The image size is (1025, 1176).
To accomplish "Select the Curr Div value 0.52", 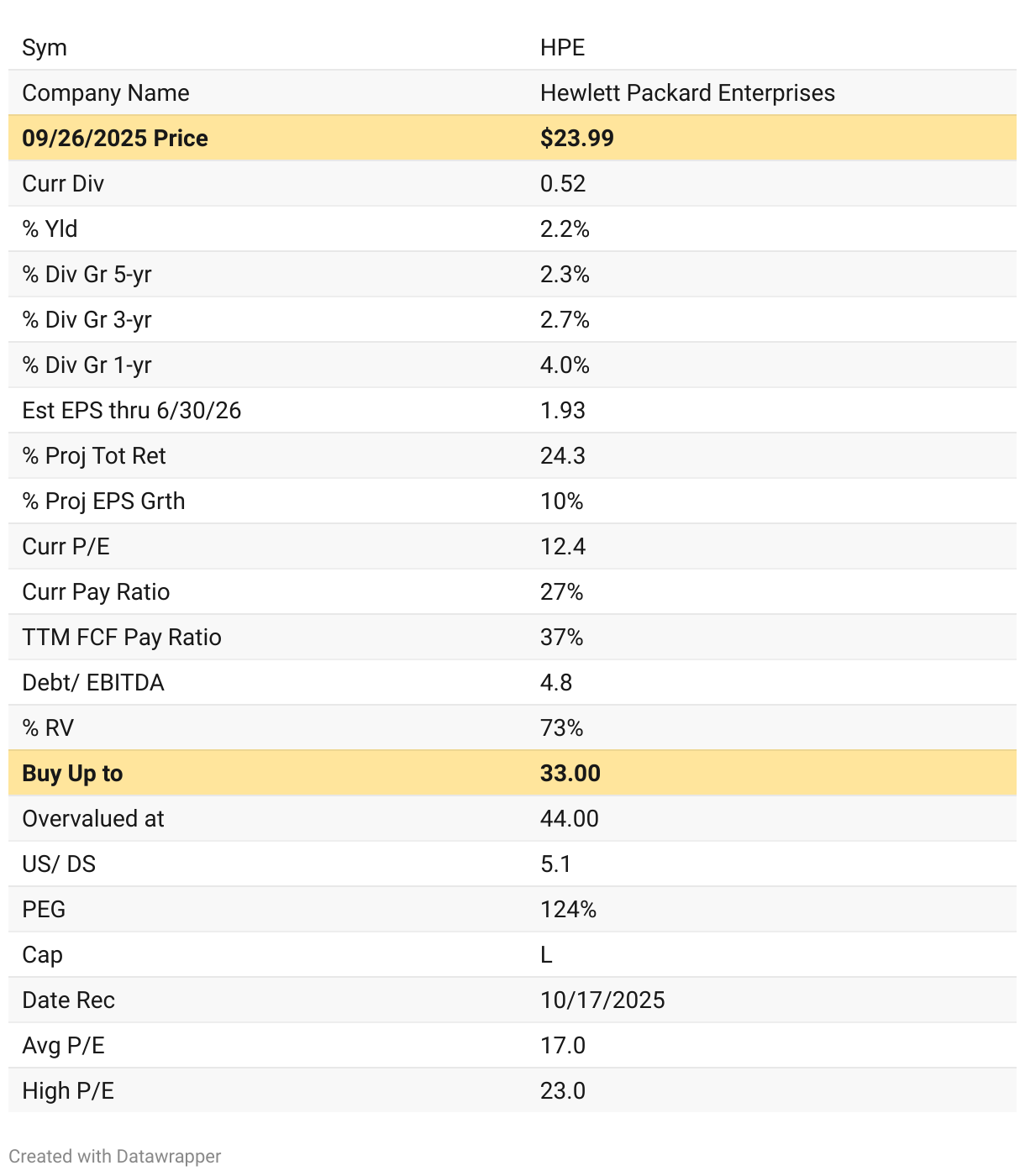I will tap(562, 184).
